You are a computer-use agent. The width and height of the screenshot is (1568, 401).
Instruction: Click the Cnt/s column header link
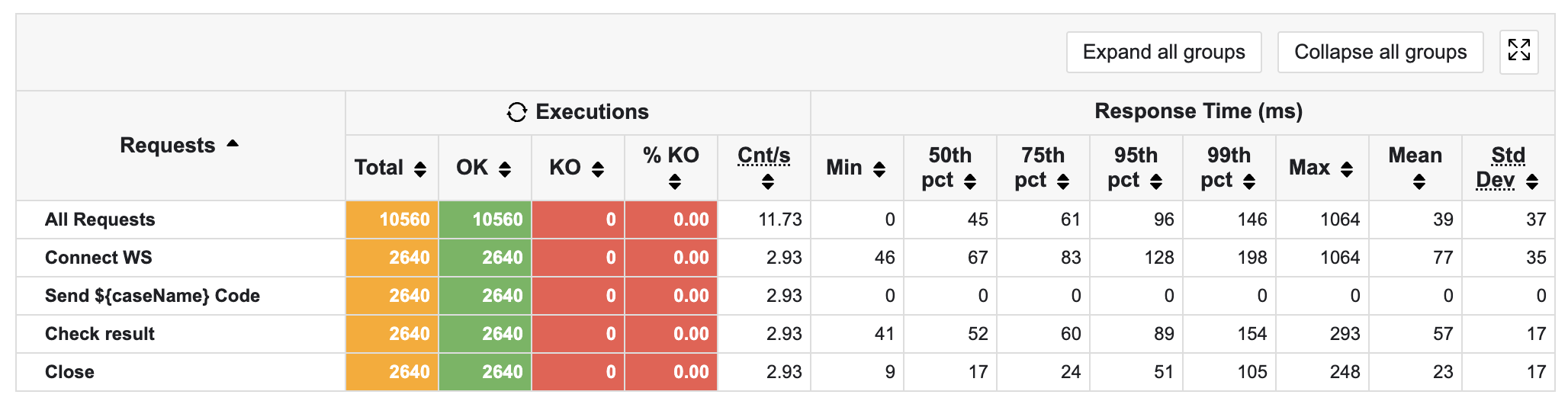point(763,156)
